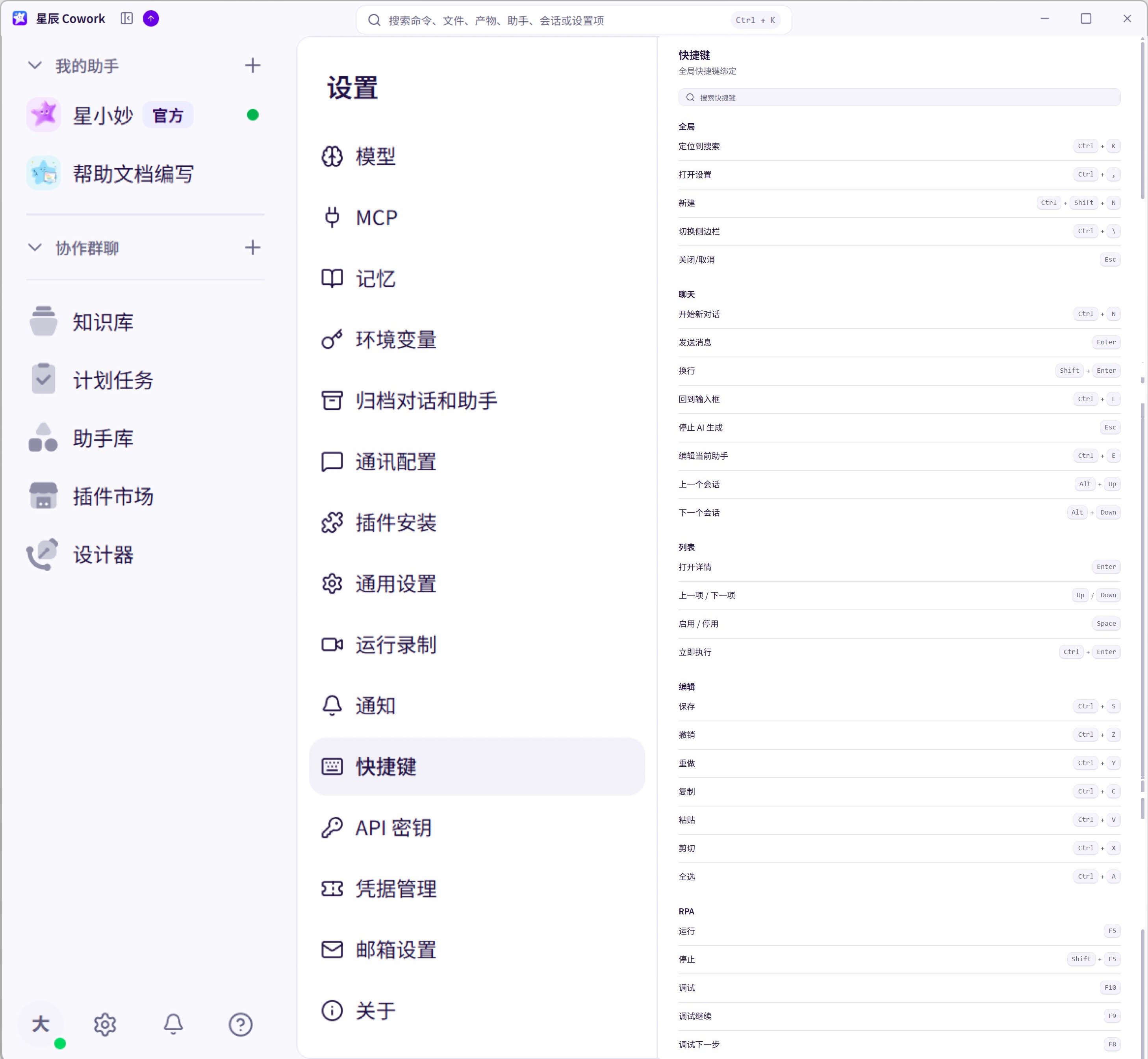Collapse sidebar with the panel toggle icon
Viewport: 1148px width, 1059px height.
[126, 19]
